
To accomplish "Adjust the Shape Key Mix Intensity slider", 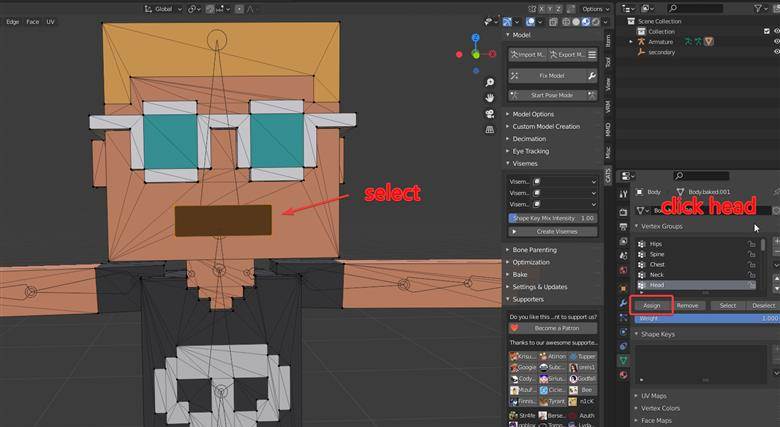I will tap(552, 218).
